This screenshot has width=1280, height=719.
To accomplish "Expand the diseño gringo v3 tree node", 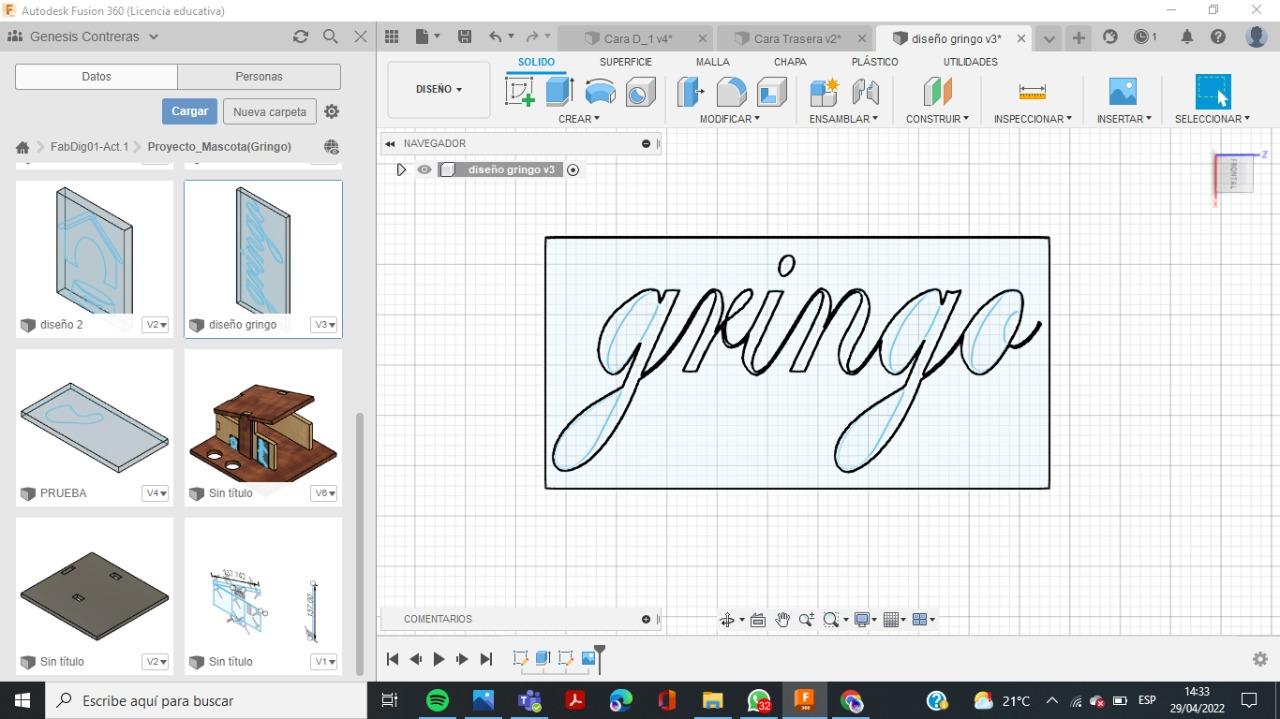I will (401, 170).
